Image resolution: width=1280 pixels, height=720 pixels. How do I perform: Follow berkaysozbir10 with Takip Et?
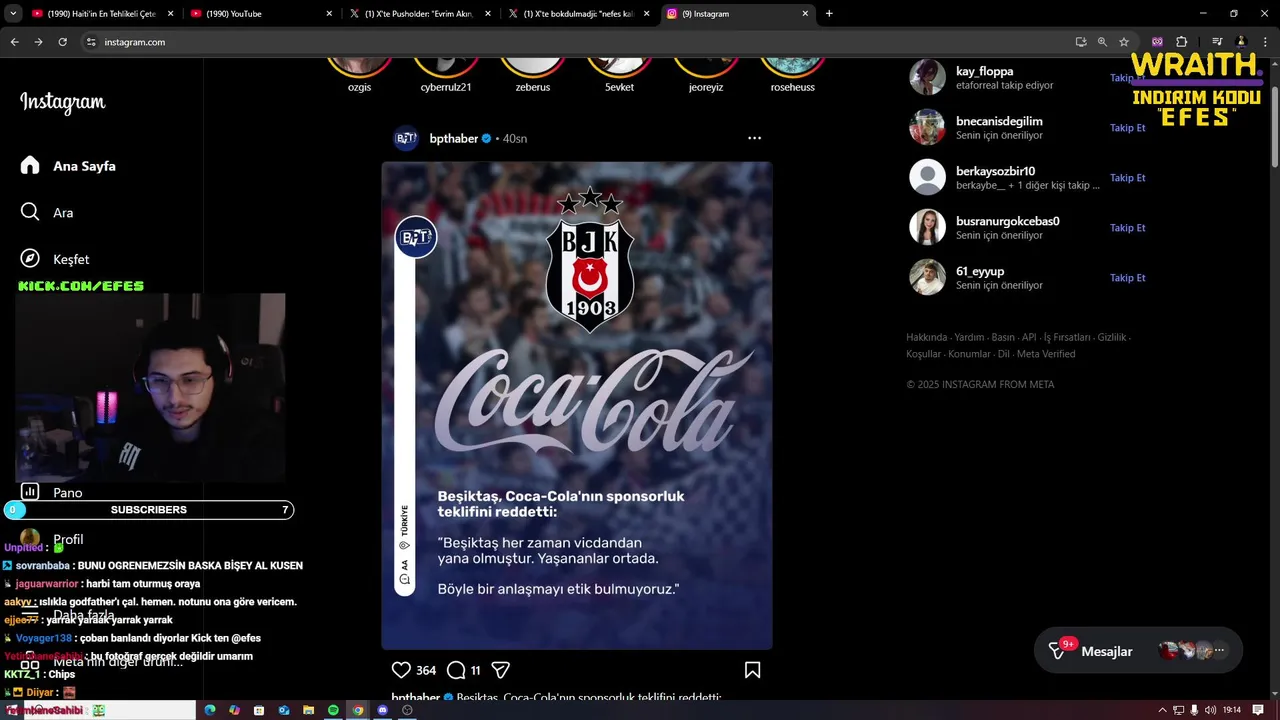pos(1127,178)
